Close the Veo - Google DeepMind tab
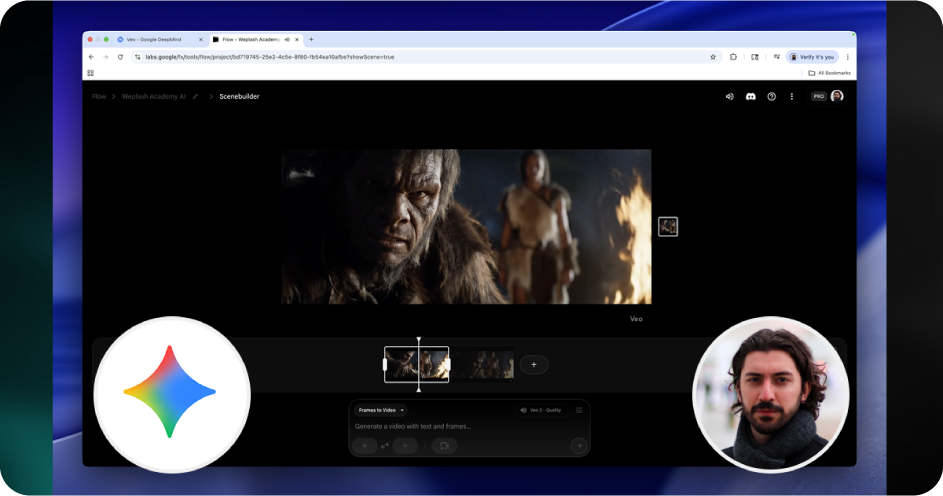 click(201, 40)
